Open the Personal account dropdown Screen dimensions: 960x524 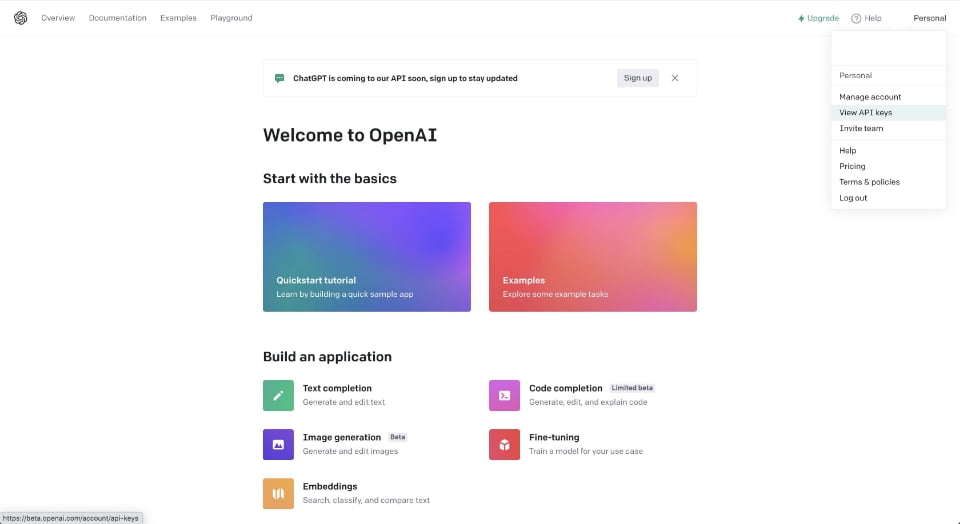coord(929,18)
